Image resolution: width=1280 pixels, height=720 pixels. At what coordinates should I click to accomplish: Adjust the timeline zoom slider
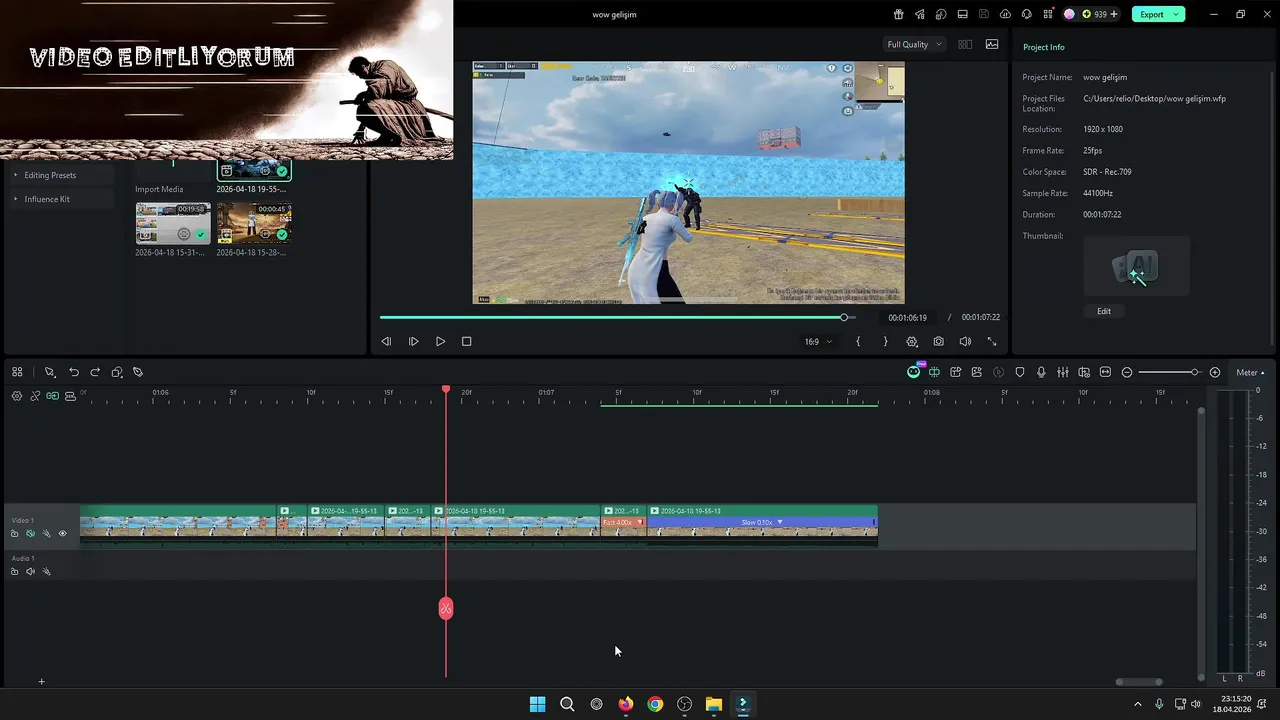pos(1170,372)
